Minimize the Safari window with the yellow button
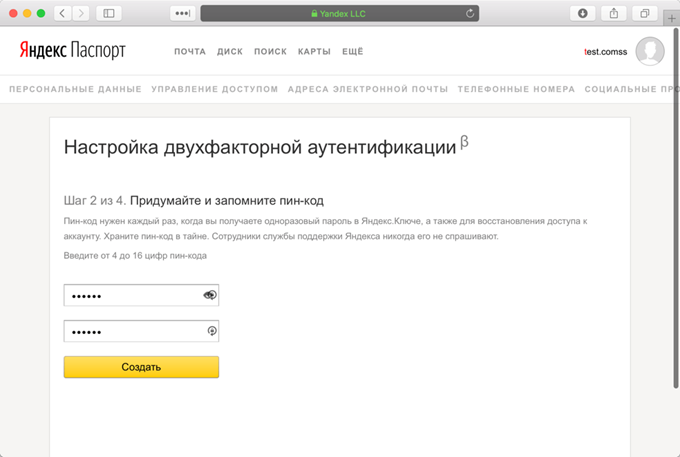This screenshot has height=457, width=680. [27, 13]
